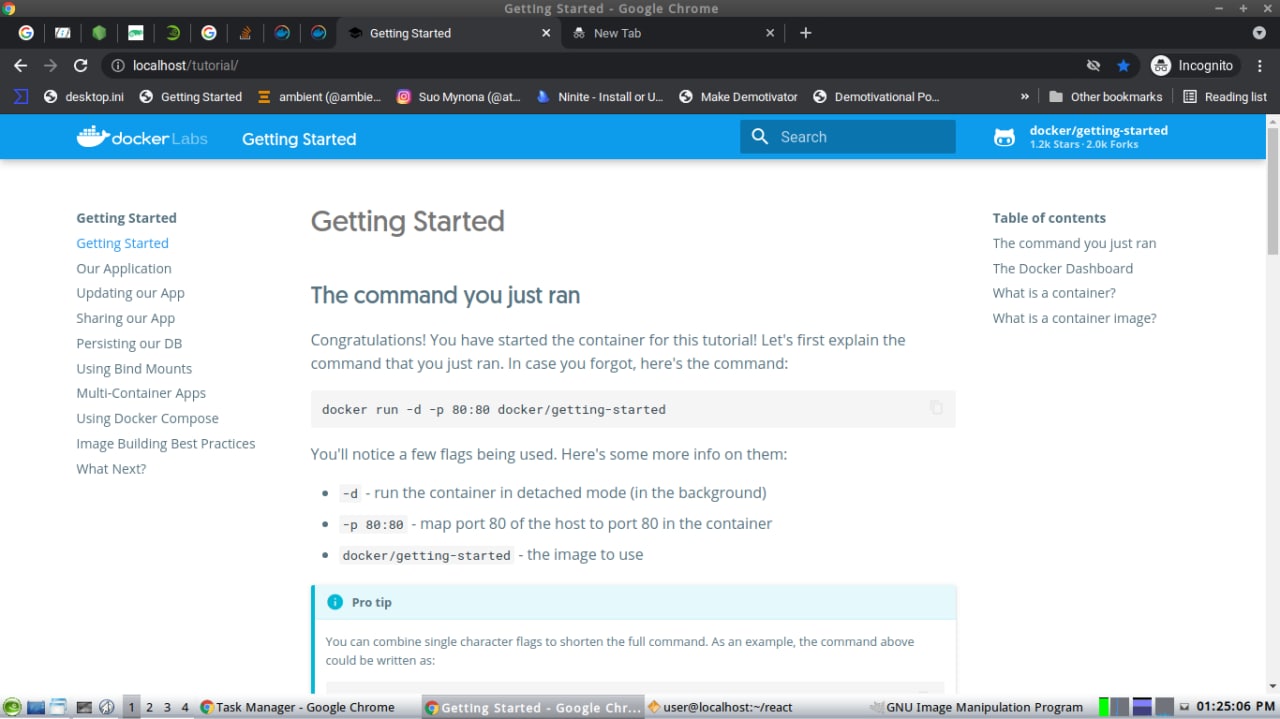Open a new tab with plus button
Viewport: 1280px width, 719px height.
tap(805, 33)
